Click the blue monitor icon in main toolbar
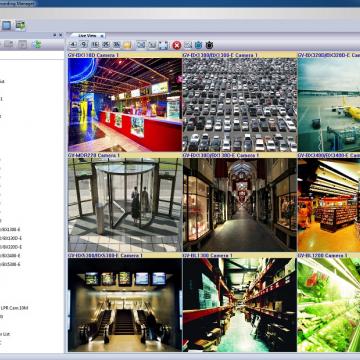This screenshot has width=360, height=360. point(7,25)
